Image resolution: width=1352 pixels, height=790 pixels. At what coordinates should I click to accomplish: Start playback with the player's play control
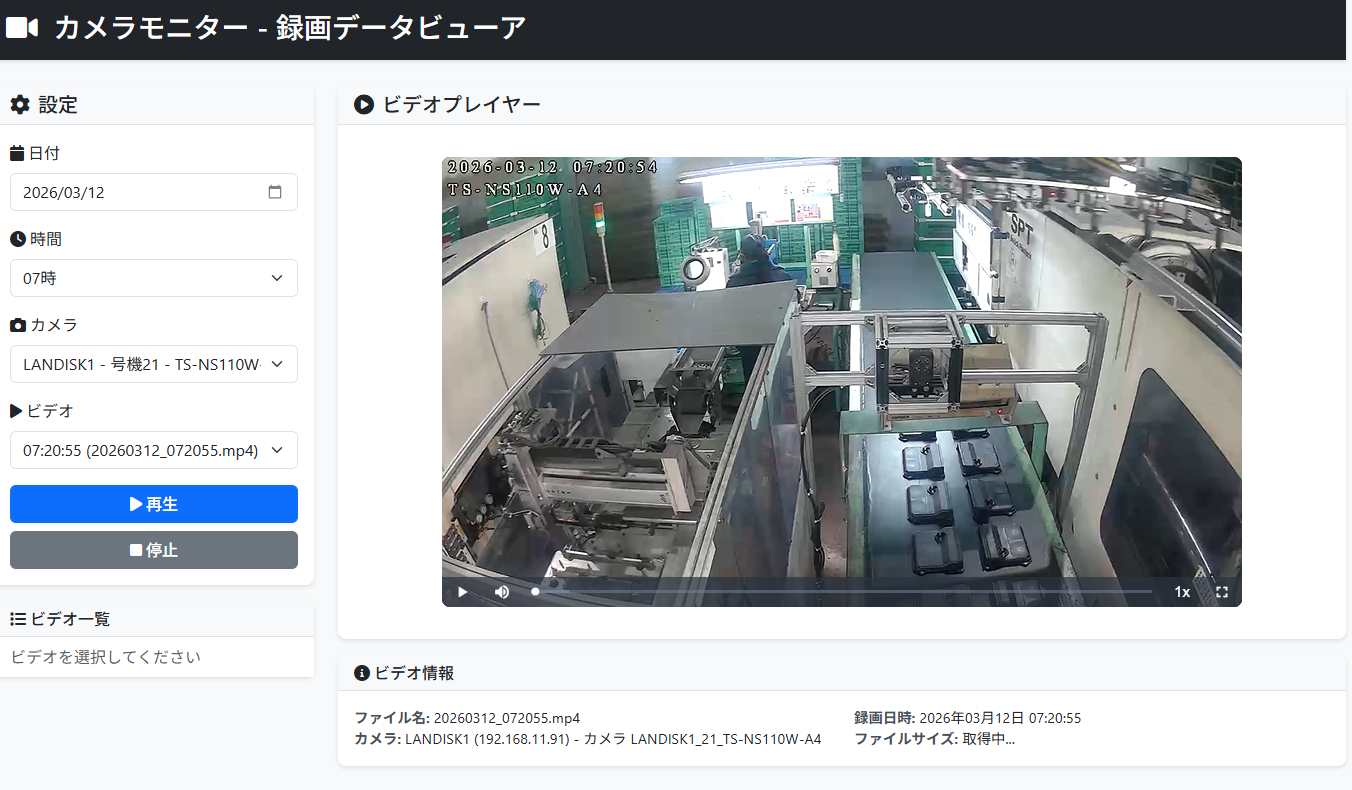click(x=461, y=591)
